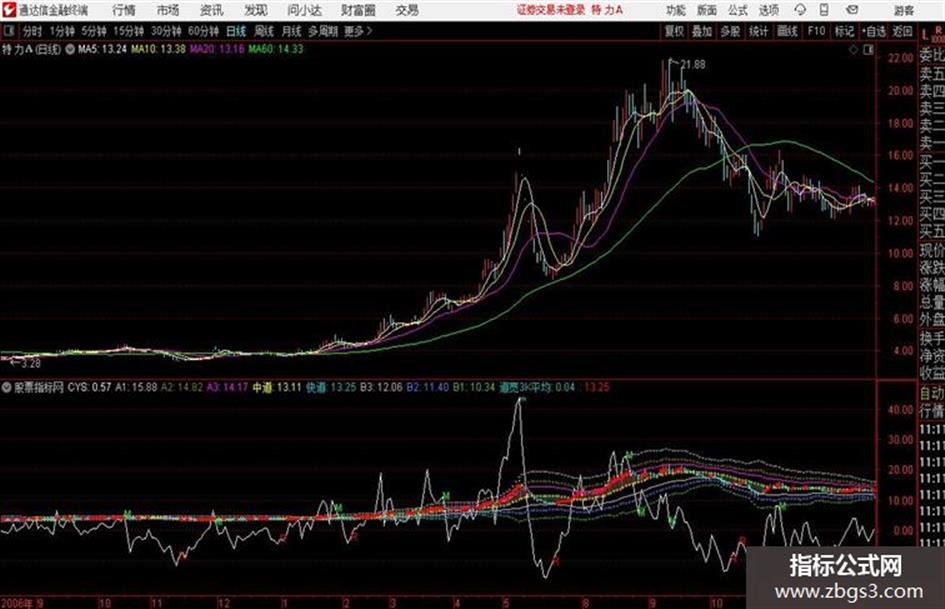
Task: Switch to the 月线 monthly tab
Action: point(291,31)
